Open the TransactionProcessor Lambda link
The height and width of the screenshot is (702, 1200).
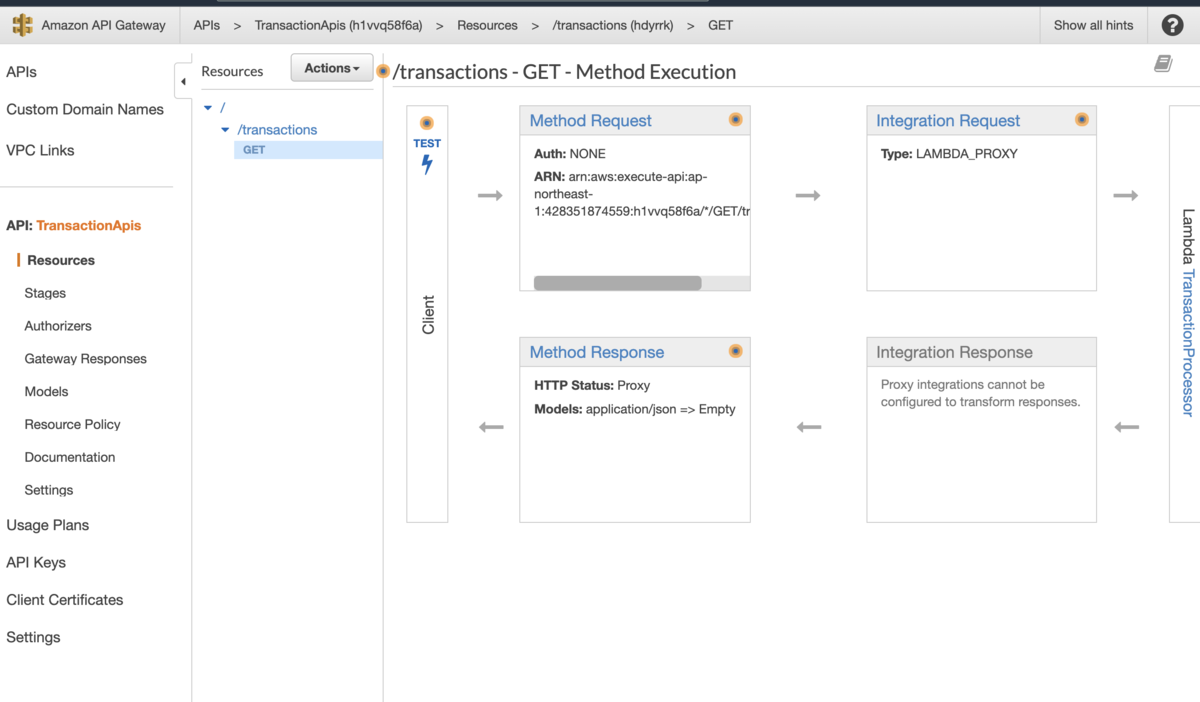(x=1188, y=342)
